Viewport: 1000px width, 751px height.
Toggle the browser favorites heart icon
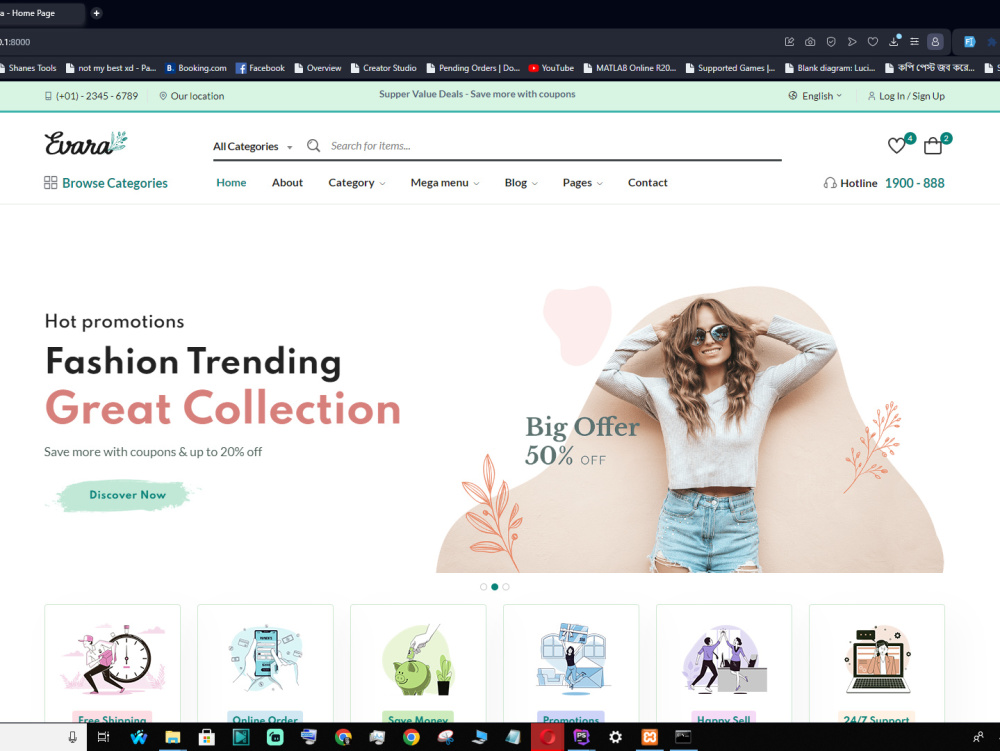pyautogui.click(x=872, y=41)
